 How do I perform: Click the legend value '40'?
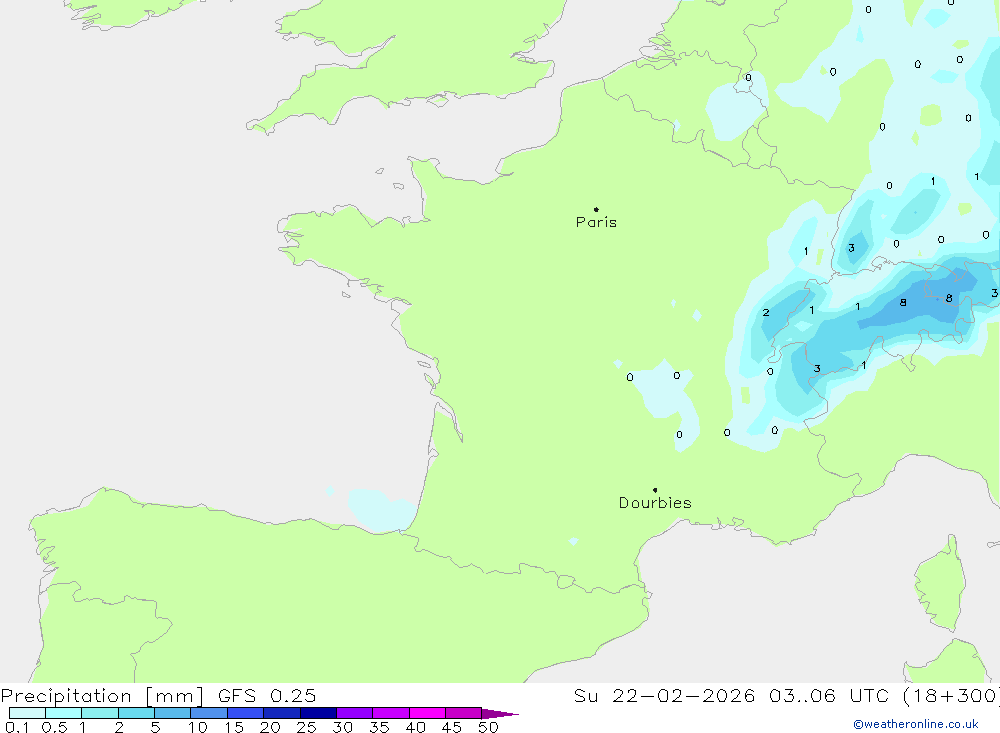[416, 727]
